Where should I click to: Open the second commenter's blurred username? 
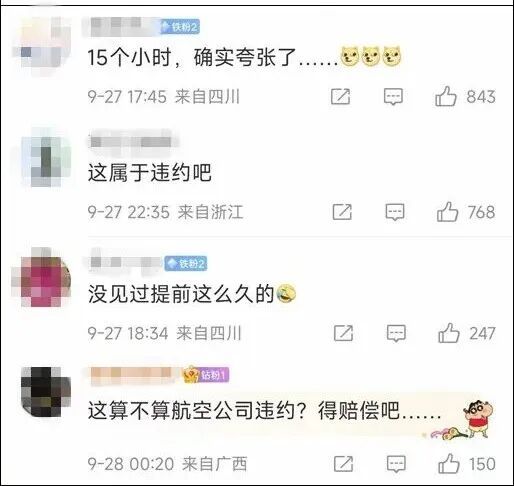point(131,142)
